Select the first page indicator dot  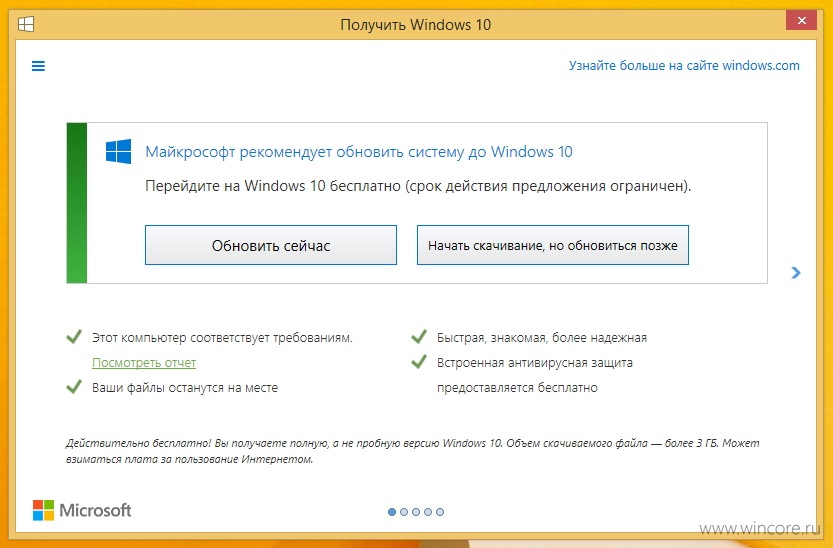392,512
